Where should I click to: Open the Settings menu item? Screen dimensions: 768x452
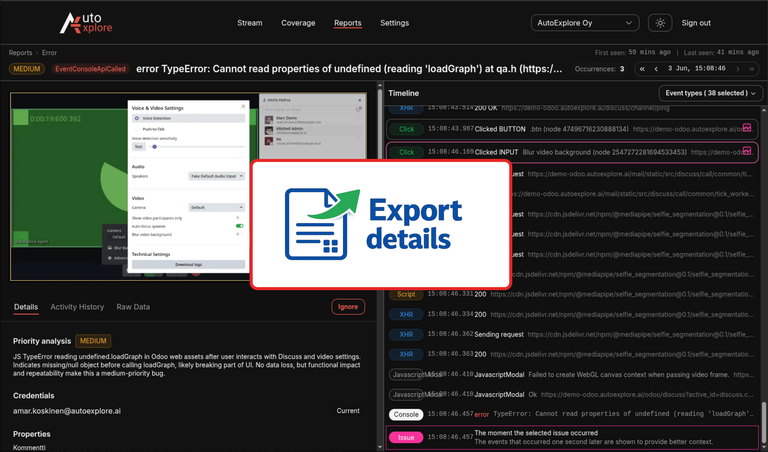[x=394, y=23]
